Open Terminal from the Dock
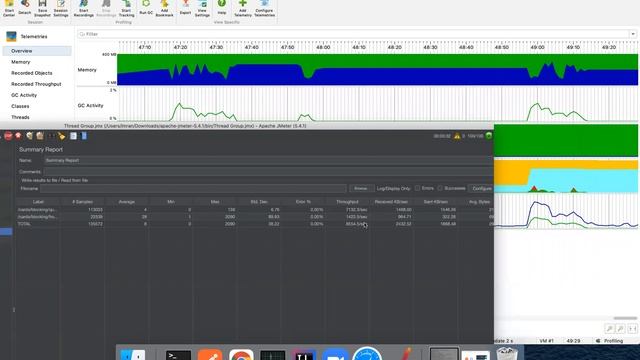The width and height of the screenshot is (640, 360). click(178, 355)
